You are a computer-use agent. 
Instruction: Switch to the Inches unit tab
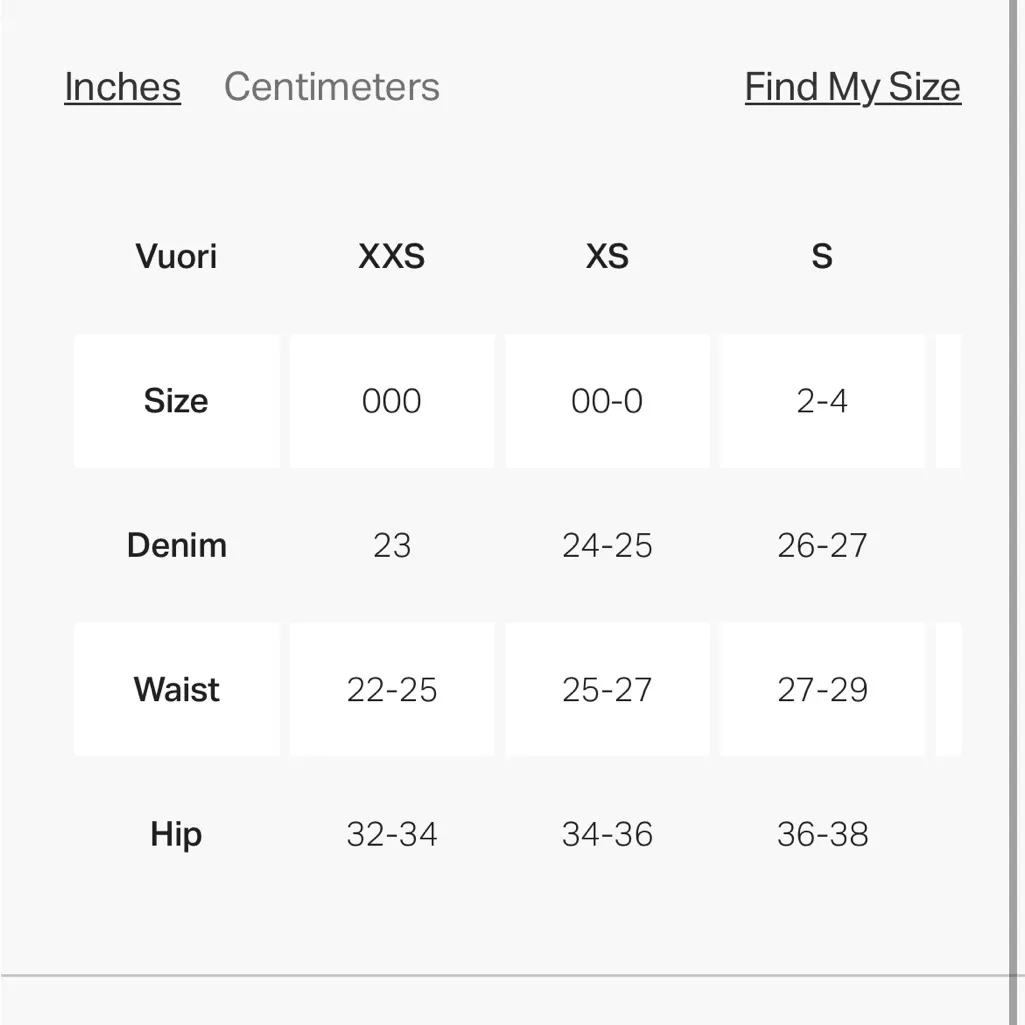(122, 87)
